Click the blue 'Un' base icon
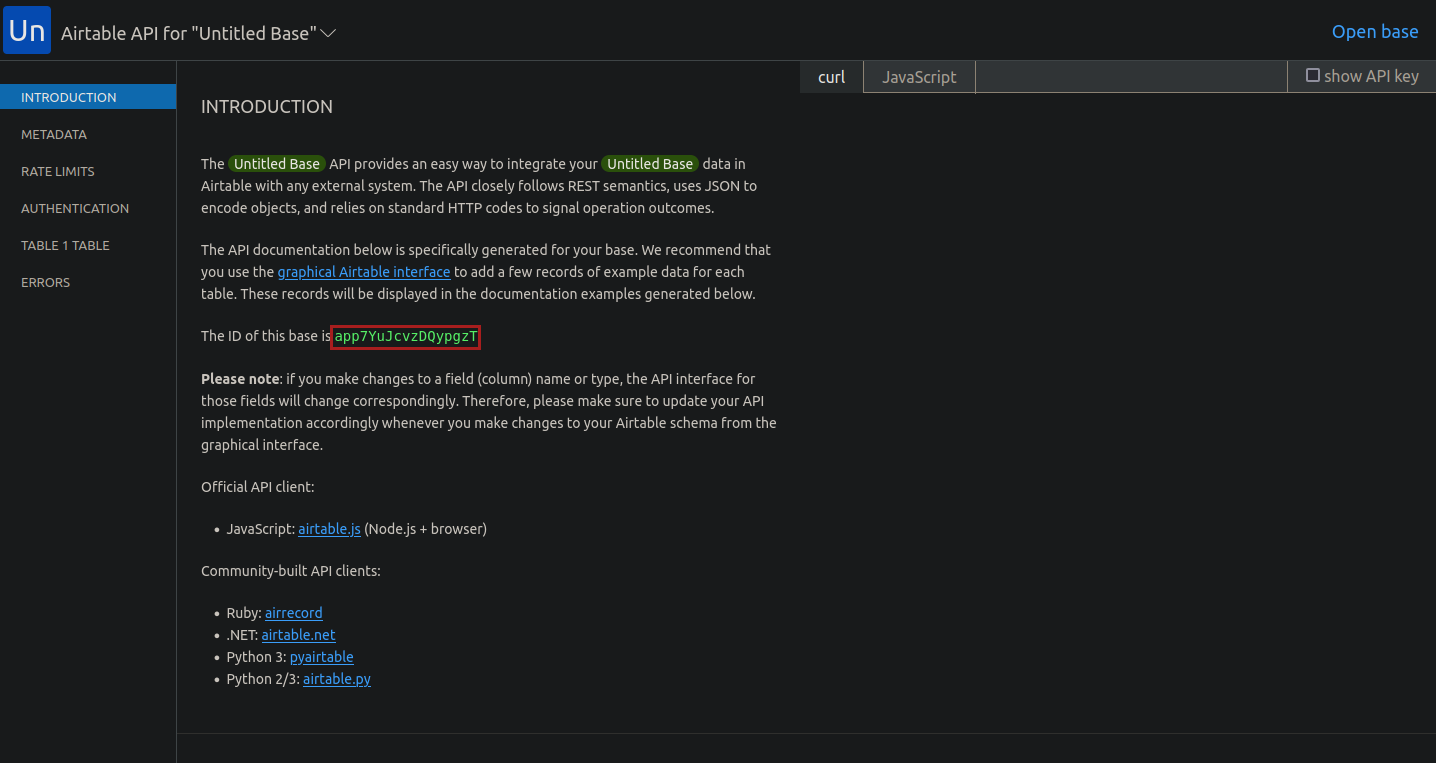 pos(27,30)
